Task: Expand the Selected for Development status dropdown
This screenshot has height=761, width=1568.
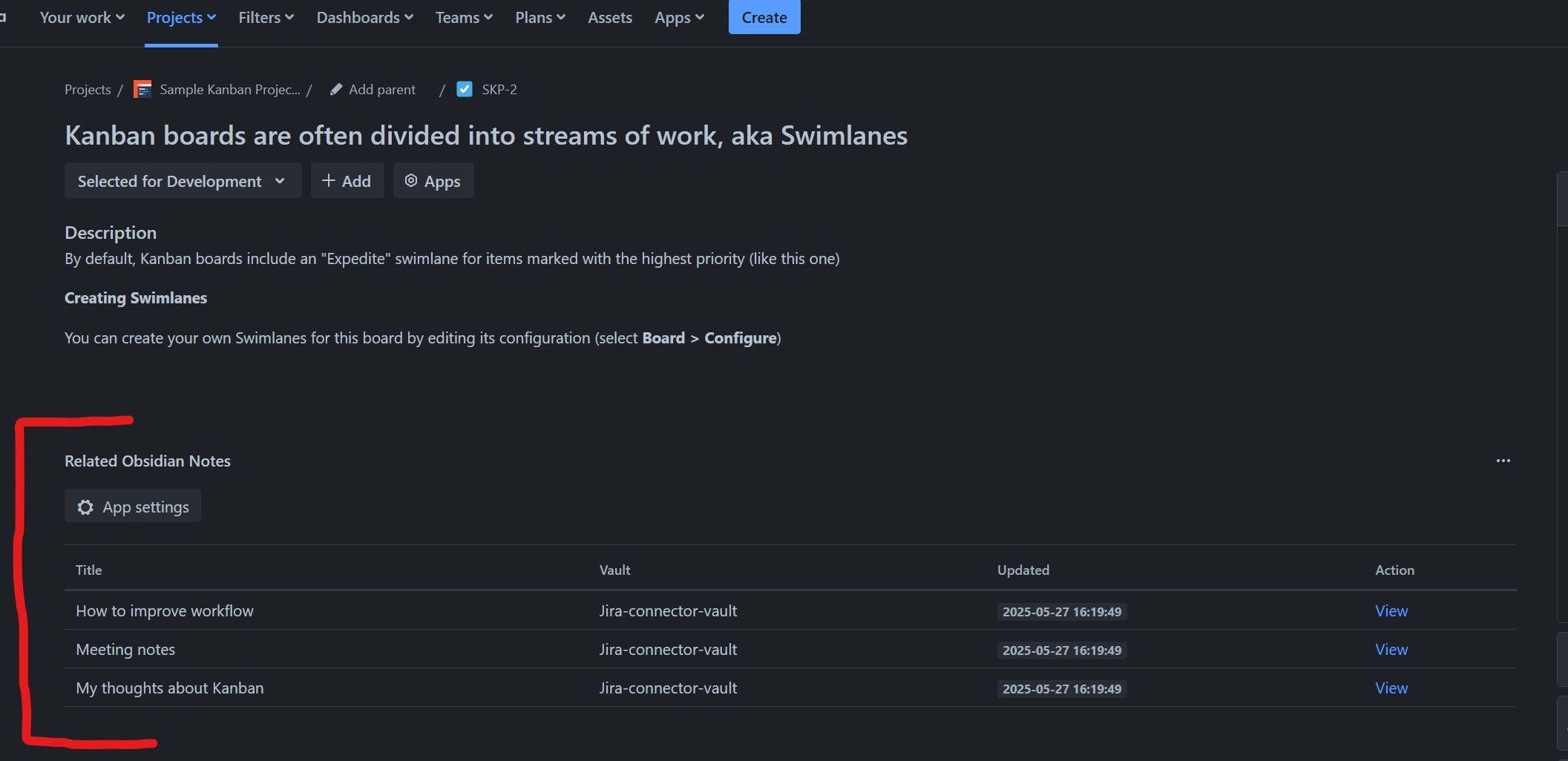Action: click(183, 181)
